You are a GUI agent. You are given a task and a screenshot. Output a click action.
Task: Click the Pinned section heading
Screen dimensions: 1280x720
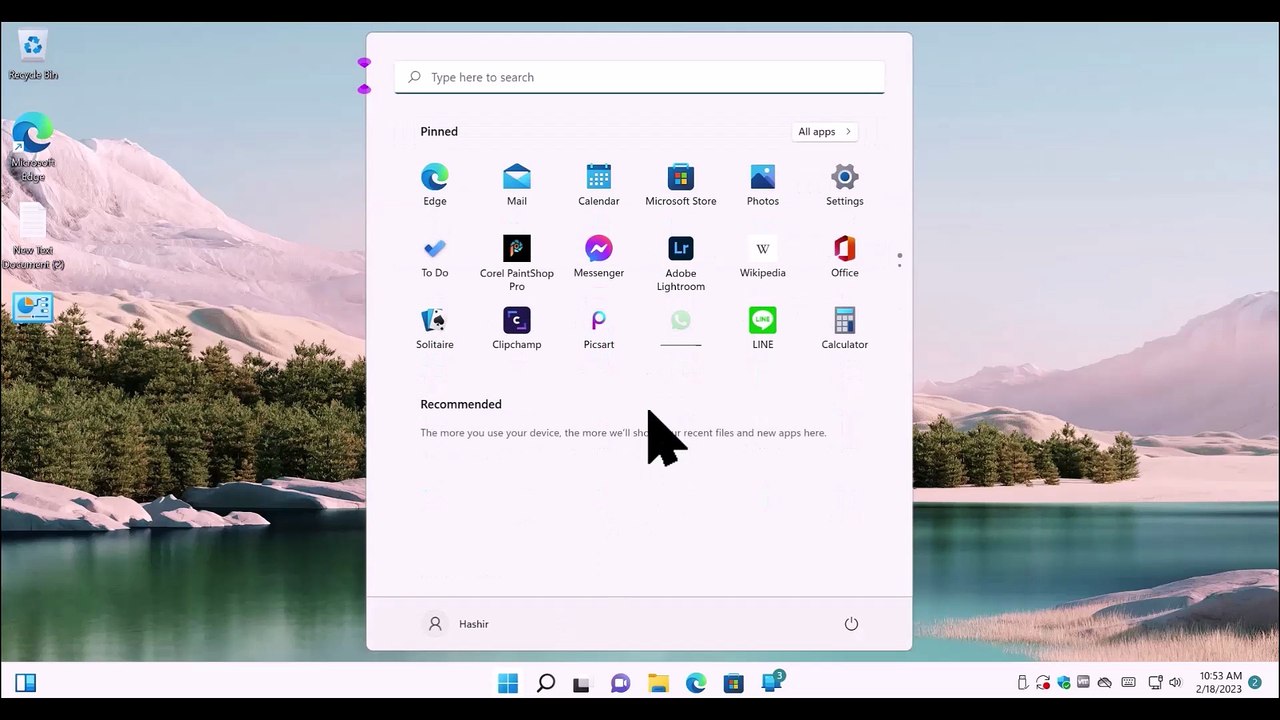439,132
